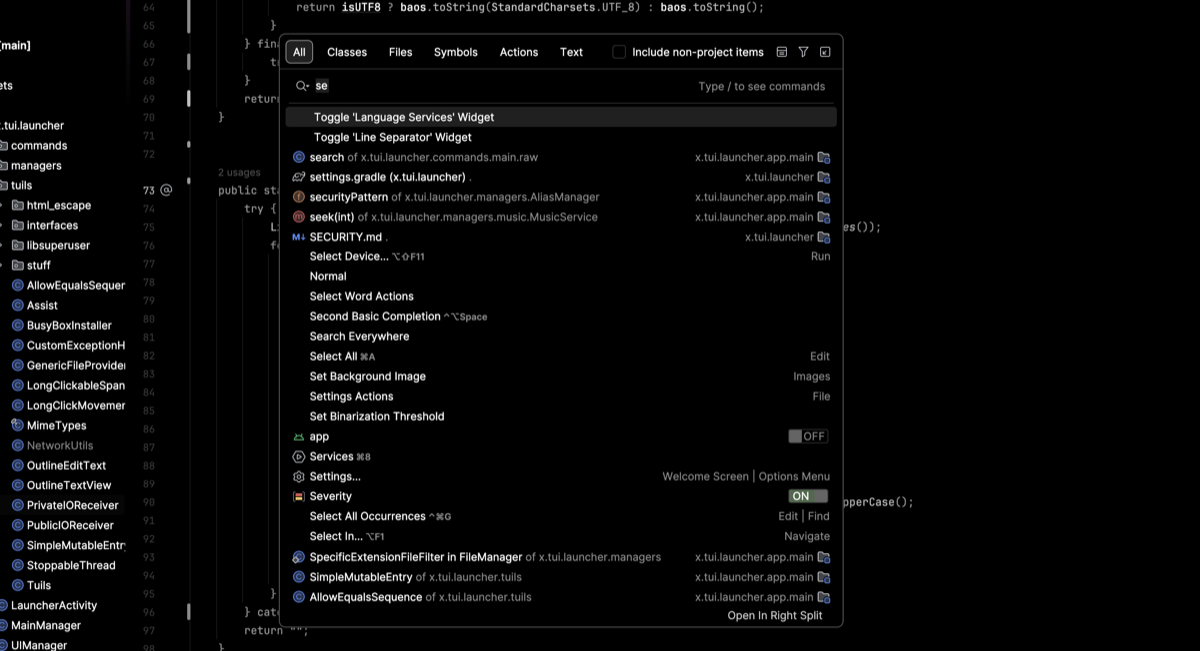
Task: Choose 'Second Basic Completion' result
Action: click(561, 317)
